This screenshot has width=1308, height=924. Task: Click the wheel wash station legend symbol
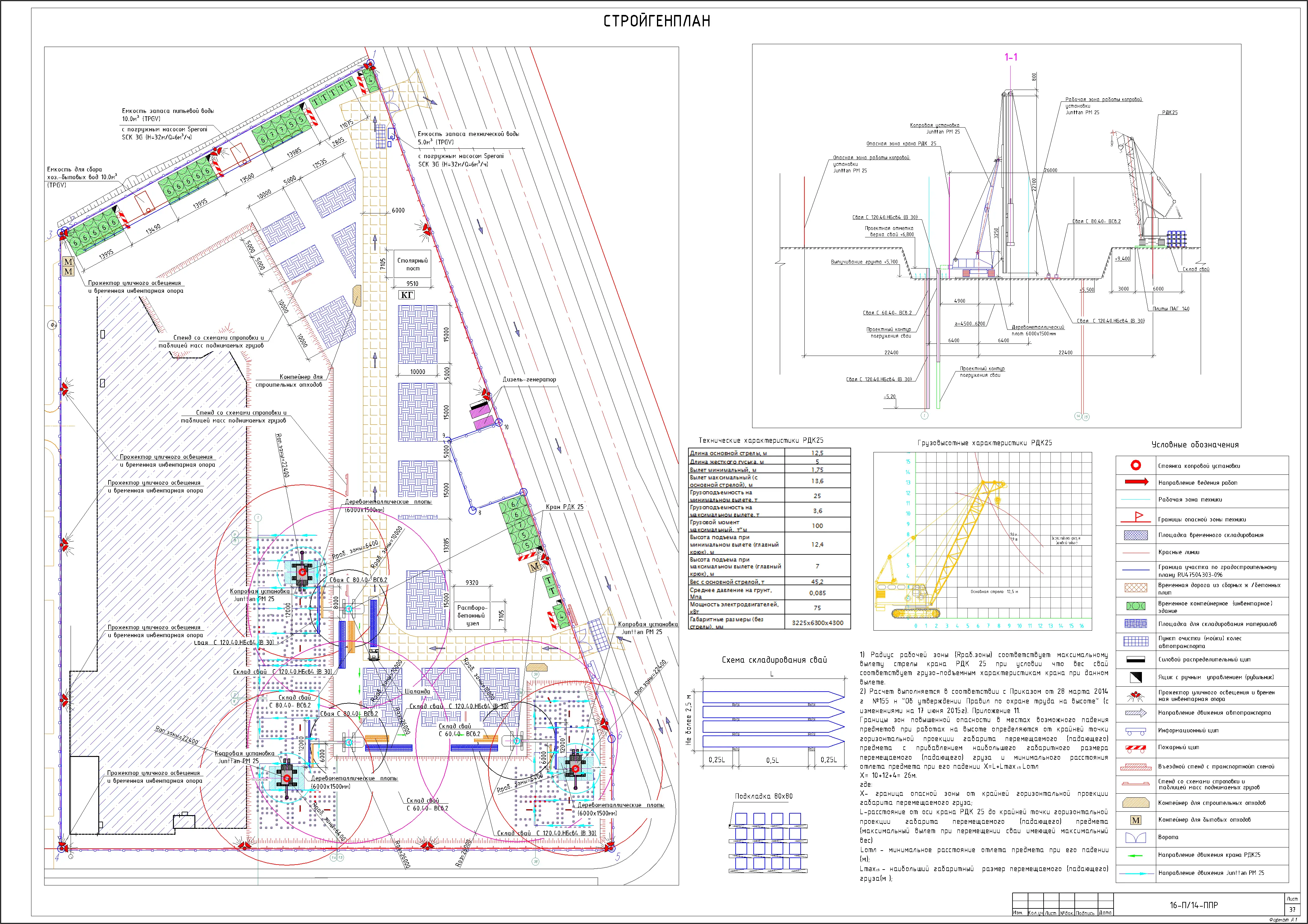pos(1135,642)
